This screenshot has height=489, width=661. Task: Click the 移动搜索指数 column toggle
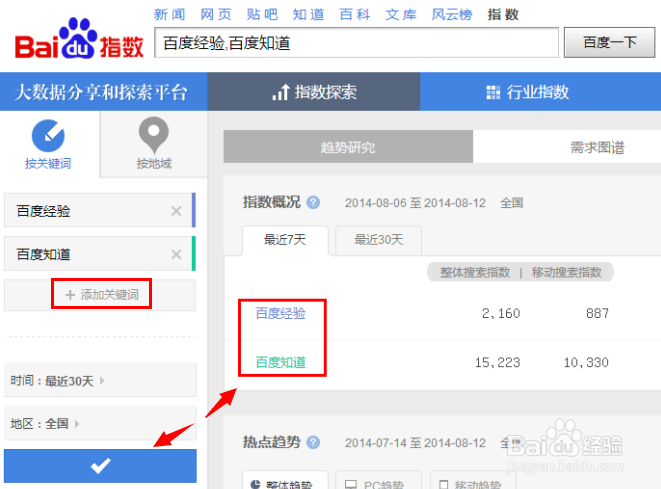[x=567, y=272]
